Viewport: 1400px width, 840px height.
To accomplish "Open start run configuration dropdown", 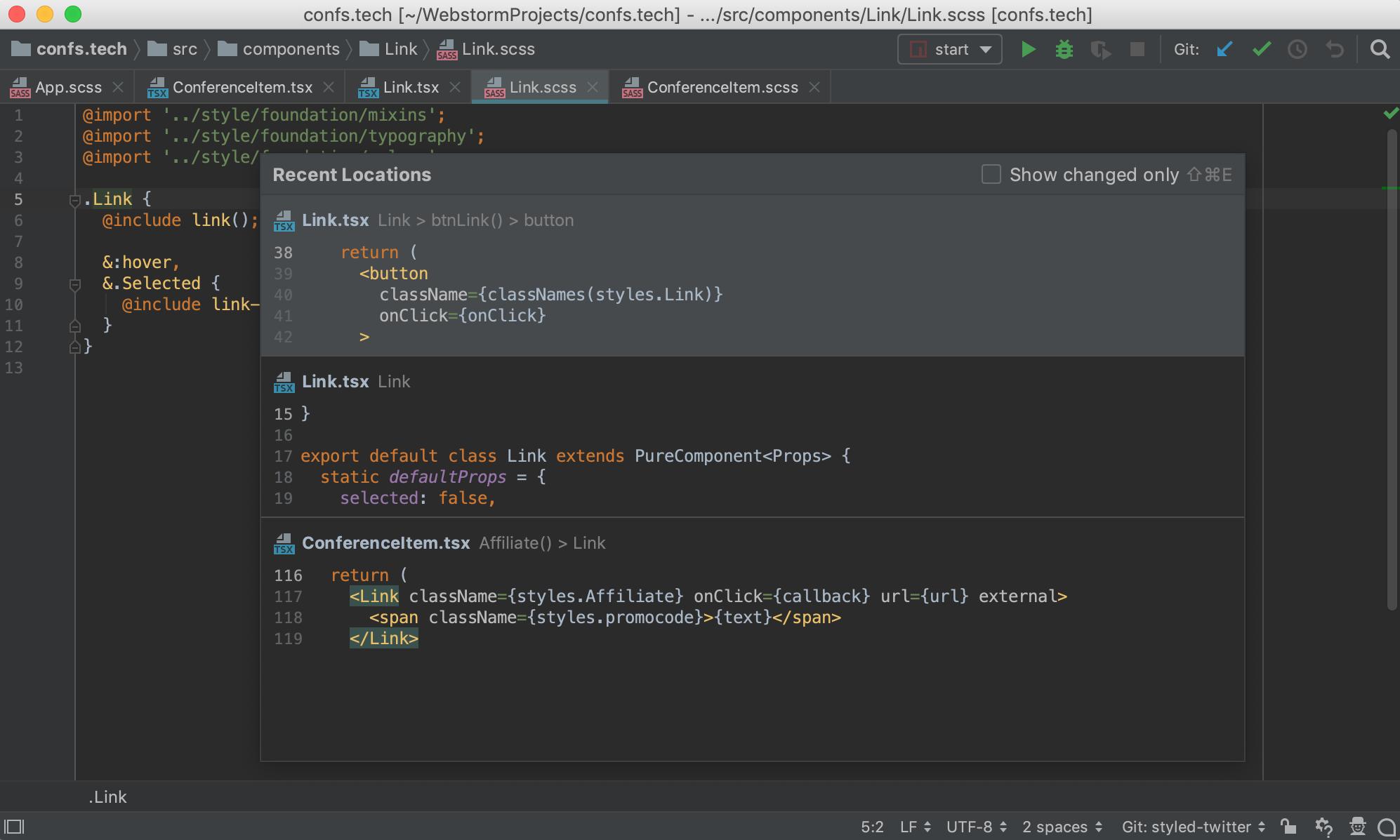I will click(949, 49).
